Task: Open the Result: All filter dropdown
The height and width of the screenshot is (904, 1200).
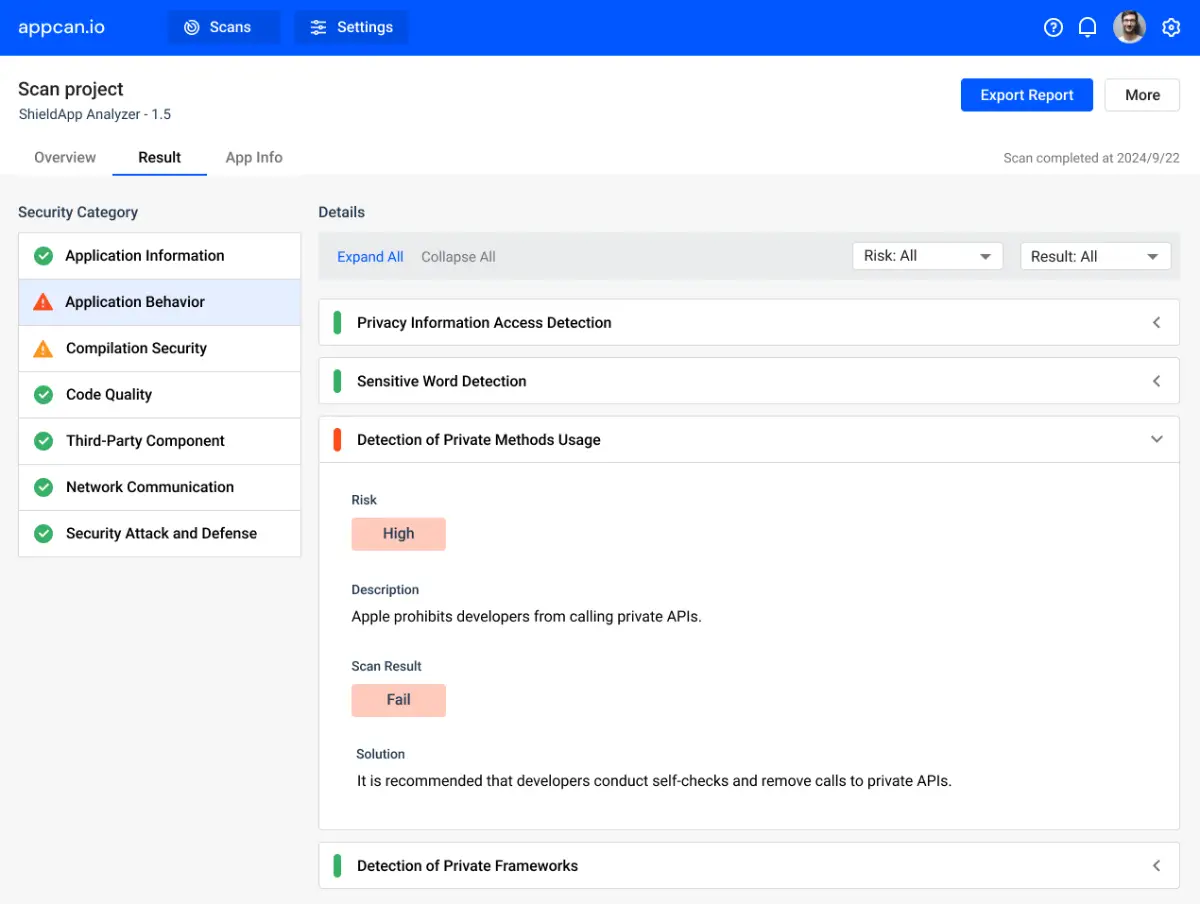Action: tap(1095, 257)
